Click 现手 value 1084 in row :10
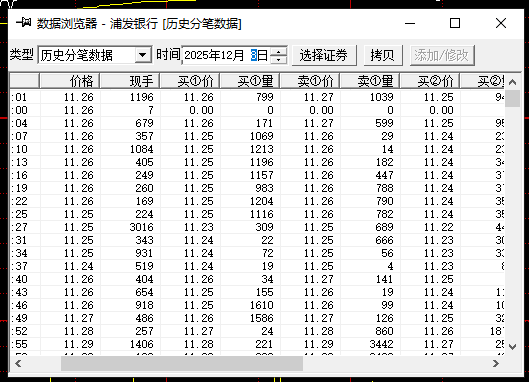Viewport: 529px width, 382px height. tap(141, 149)
